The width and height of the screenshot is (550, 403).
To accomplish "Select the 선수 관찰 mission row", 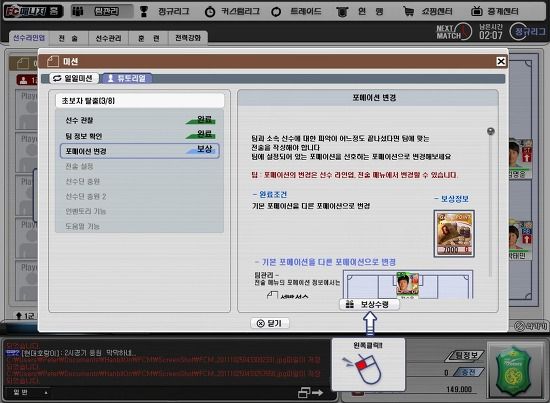I will click(140, 120).
